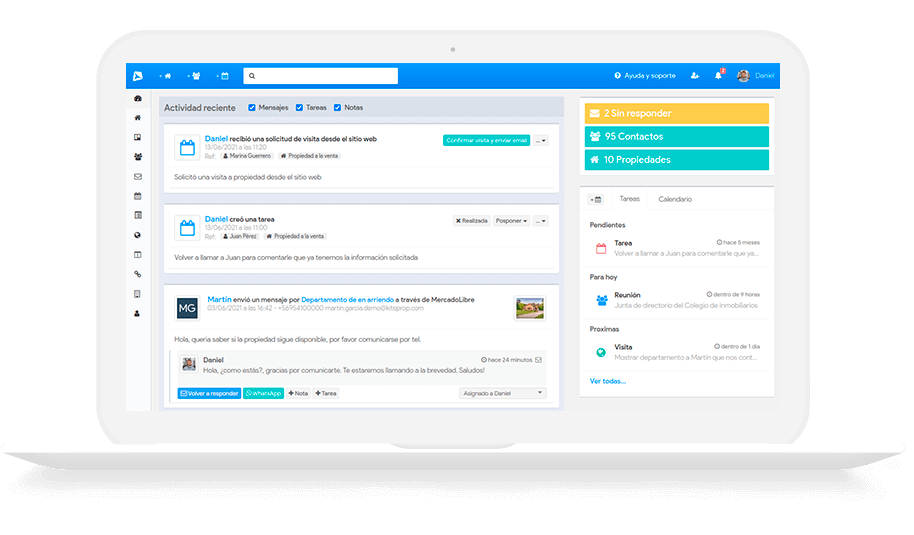This screenshot has width=914, height=535.
Task: Mark task as Realizada
Action: pyautogui.click(x=472, y=221)
